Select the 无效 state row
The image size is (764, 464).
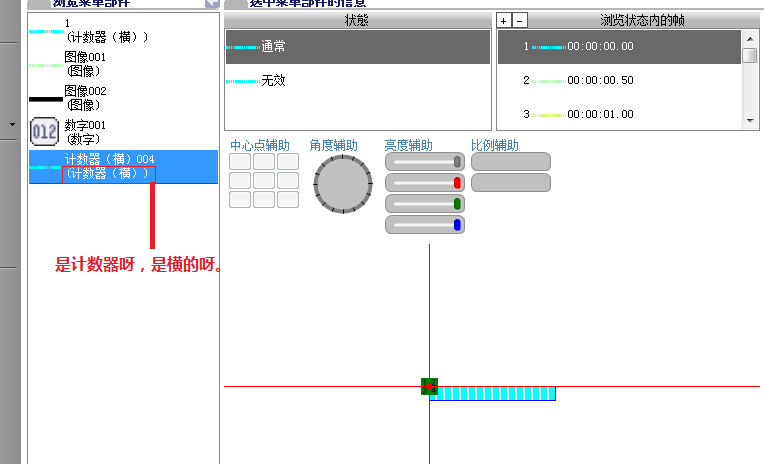tap(358, 80)
